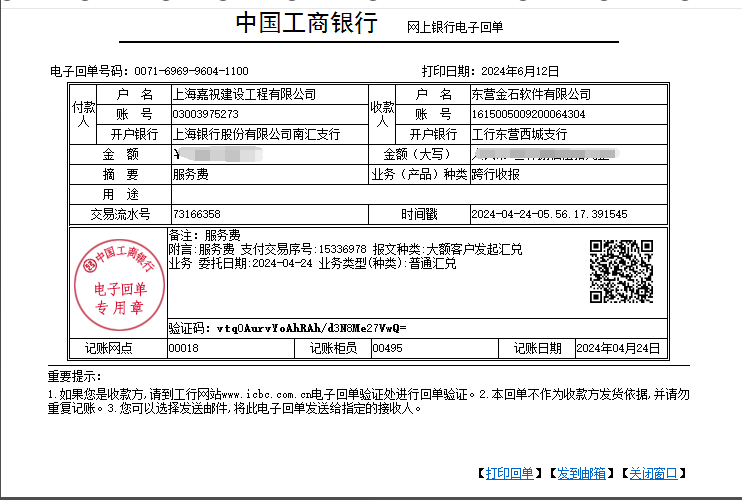
Task: Click the 金额（大写） label
Action: (x=419, y=154)
